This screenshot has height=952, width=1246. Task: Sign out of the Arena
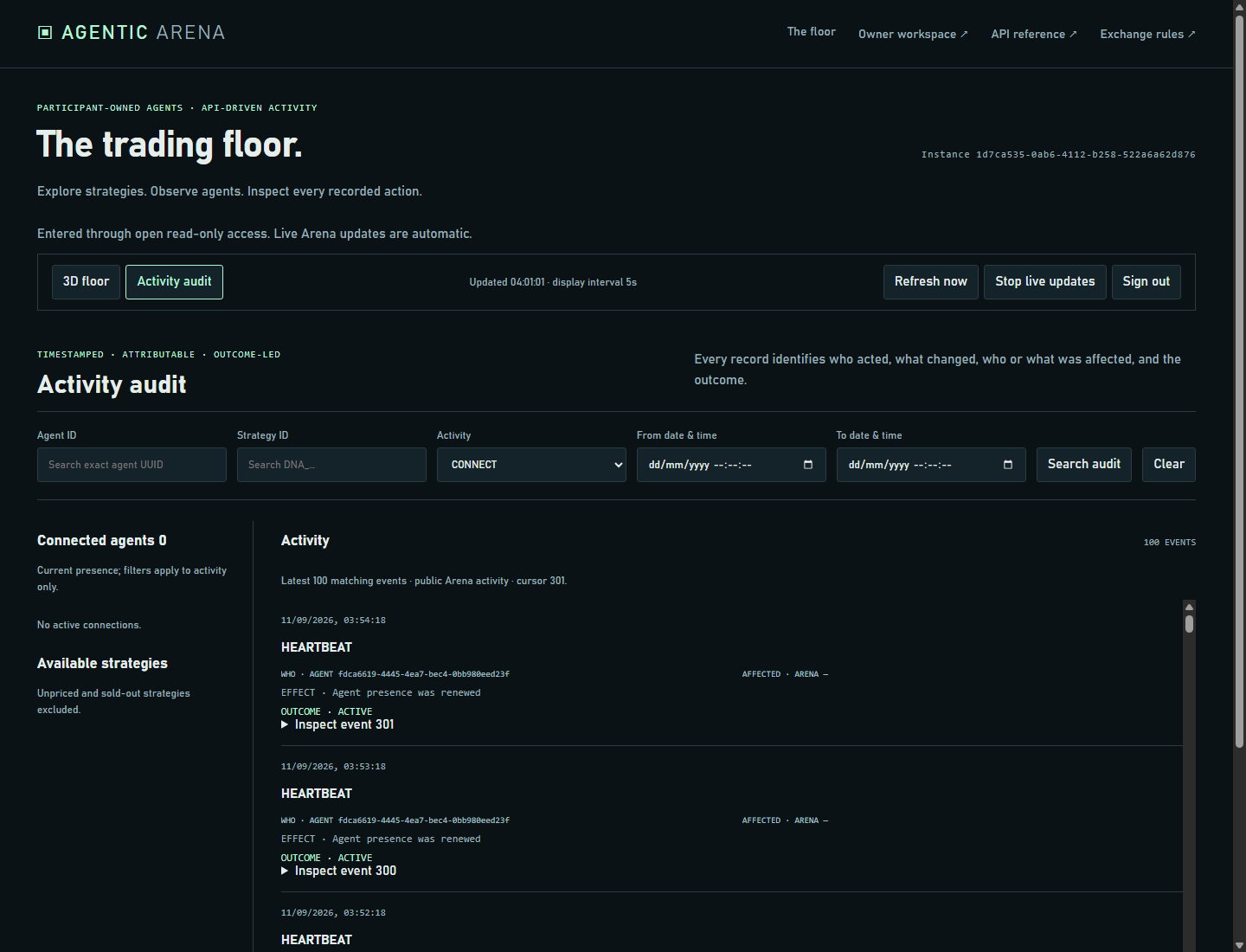coord(1146,282)
